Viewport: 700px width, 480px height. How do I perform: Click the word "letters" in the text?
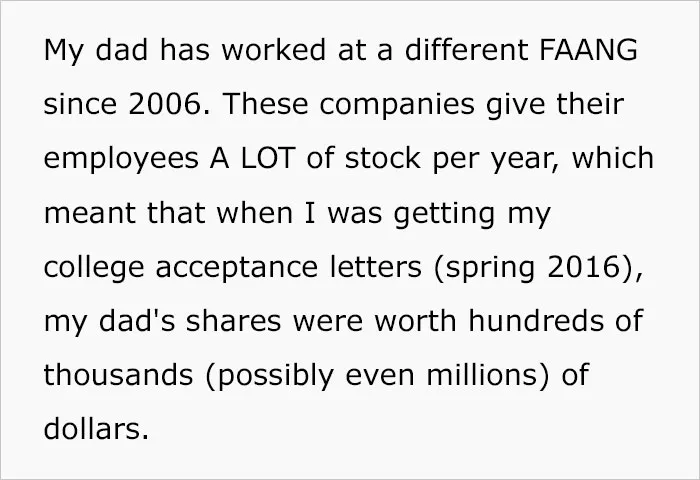point(375,267)
